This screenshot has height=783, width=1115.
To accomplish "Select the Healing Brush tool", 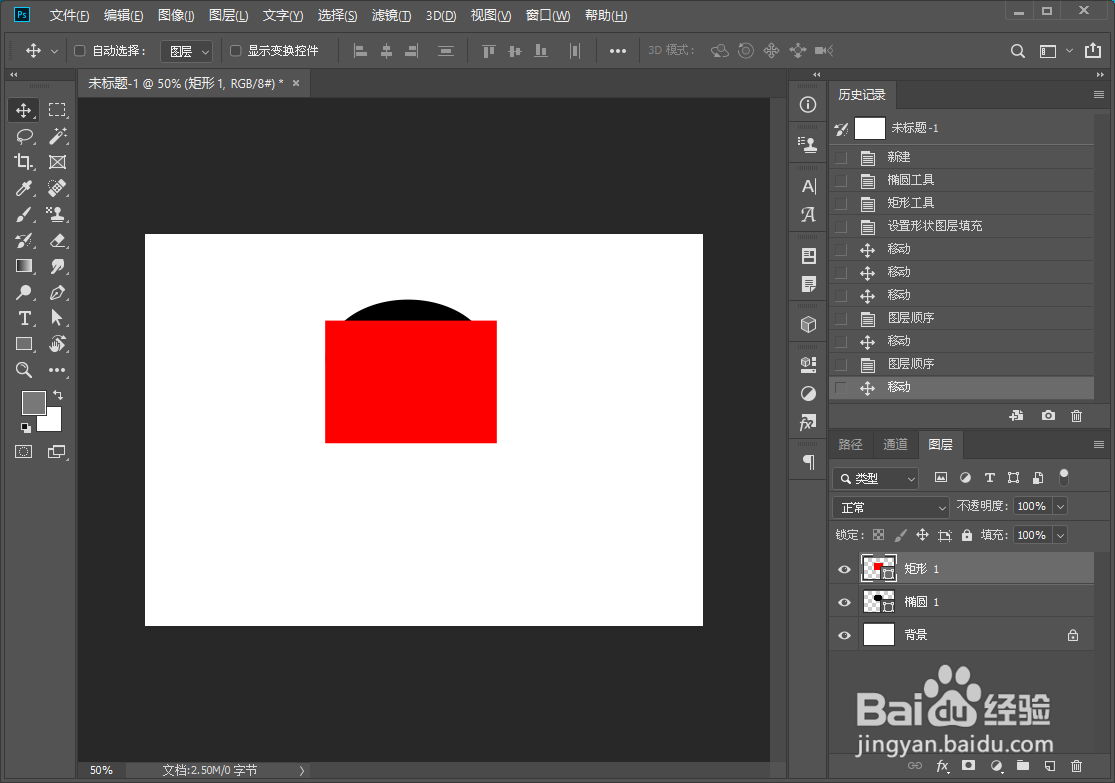I will (57, 188).
